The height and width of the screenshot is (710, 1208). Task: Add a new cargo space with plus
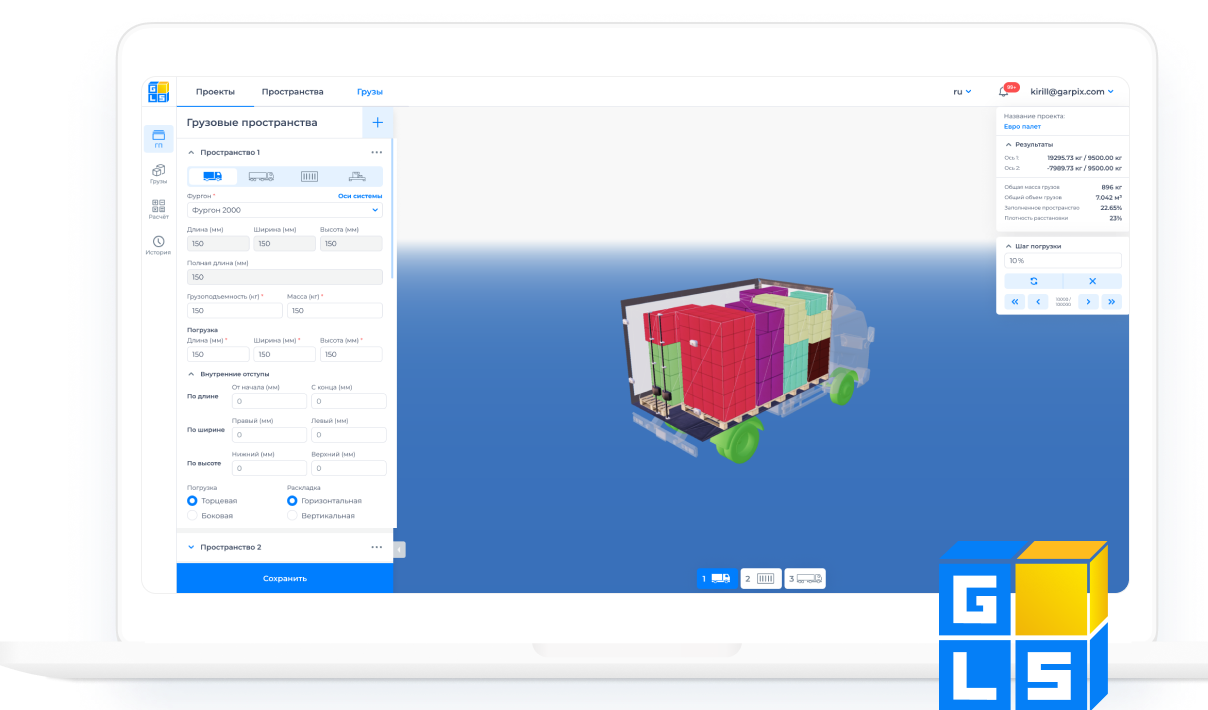pos(377,122)
